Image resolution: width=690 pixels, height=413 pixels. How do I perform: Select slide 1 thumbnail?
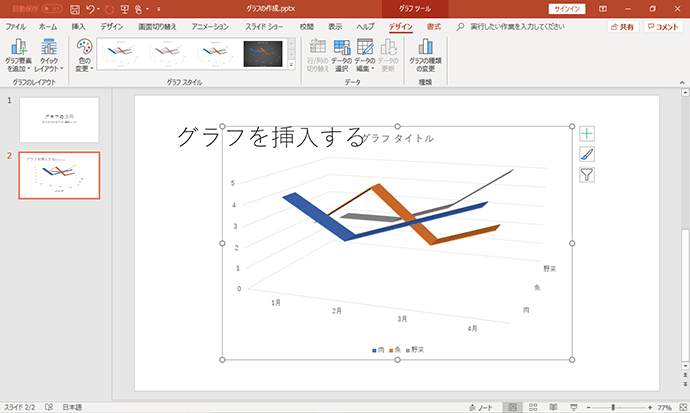tap(59, 120)
